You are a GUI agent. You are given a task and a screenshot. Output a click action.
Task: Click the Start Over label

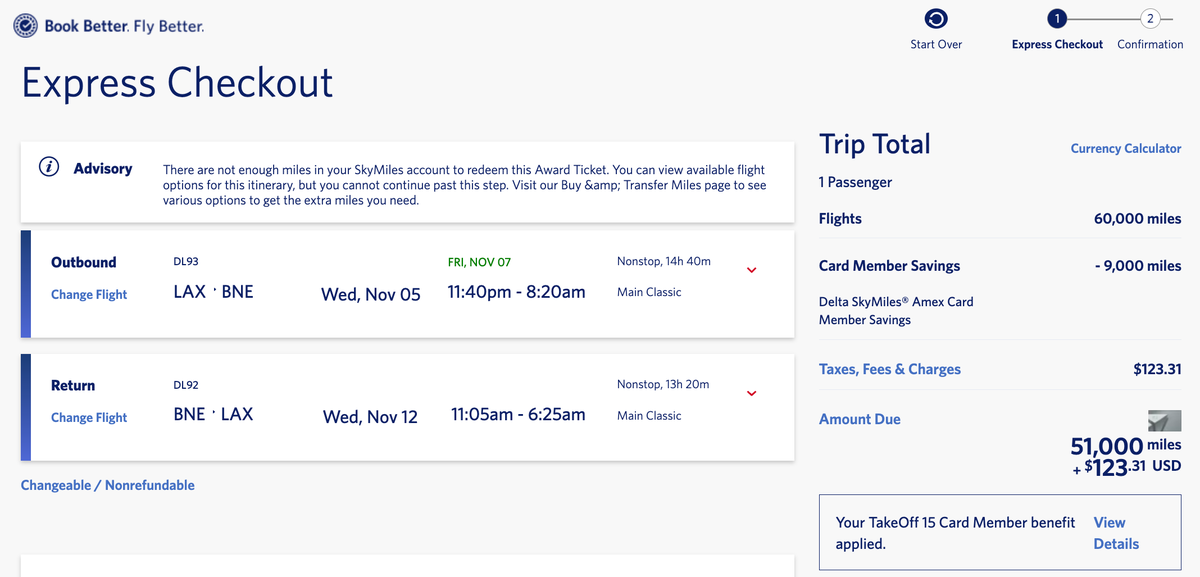pos(936,44)
